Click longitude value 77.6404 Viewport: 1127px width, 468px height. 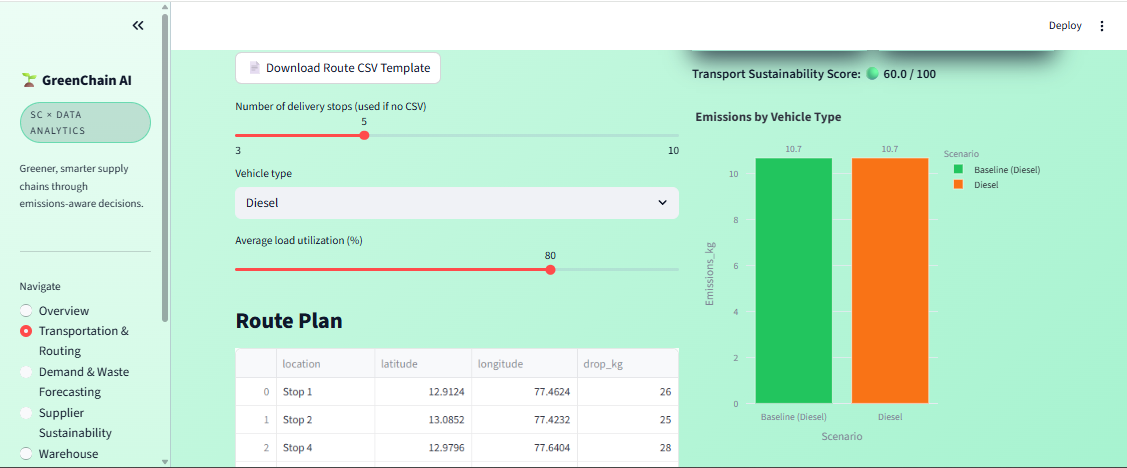[x=524, y=448]
